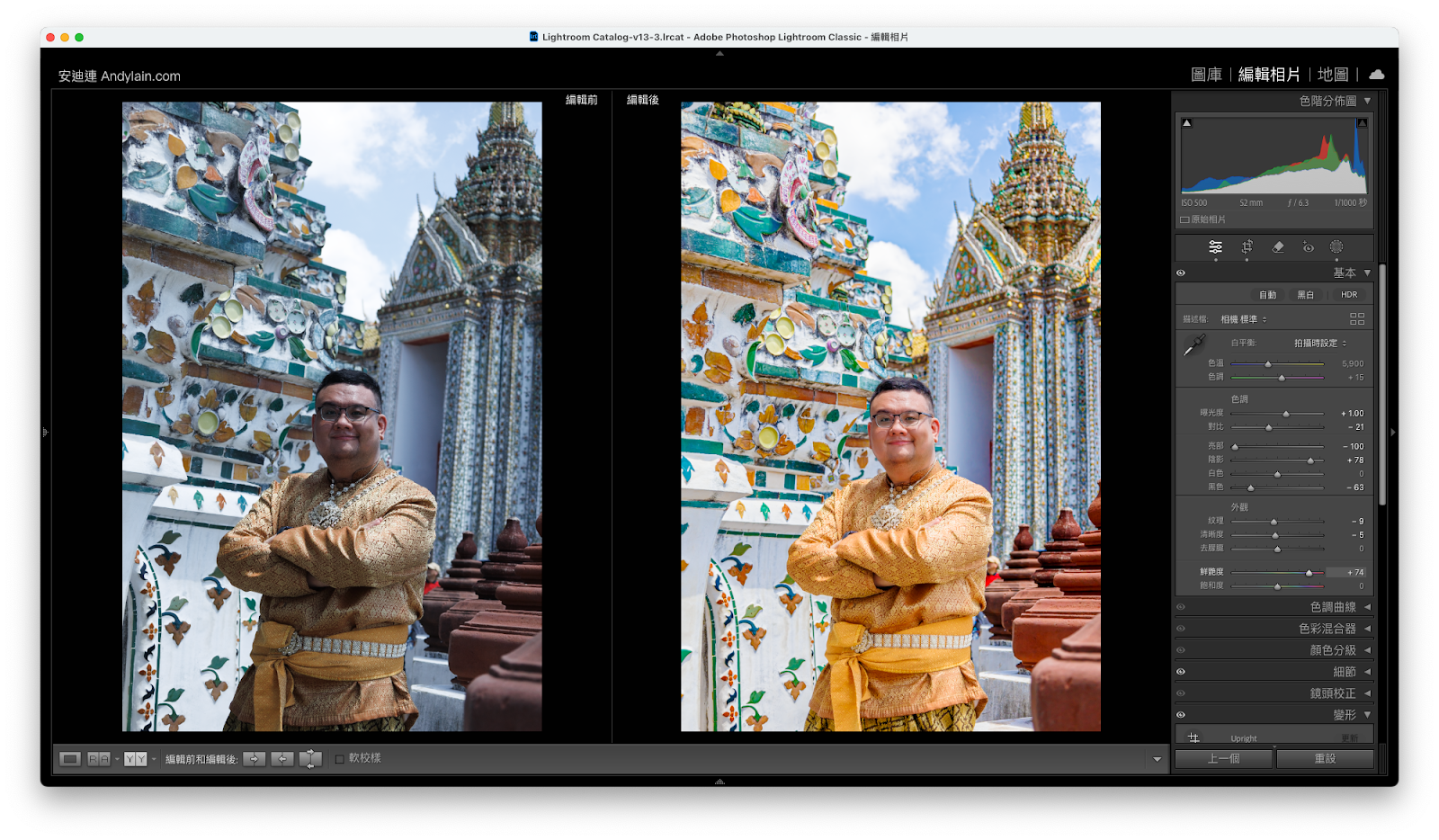1439x840 pixels.
Task: Open the 拍攝時設定 white balance dropdown
Action: pos(1320,344)
